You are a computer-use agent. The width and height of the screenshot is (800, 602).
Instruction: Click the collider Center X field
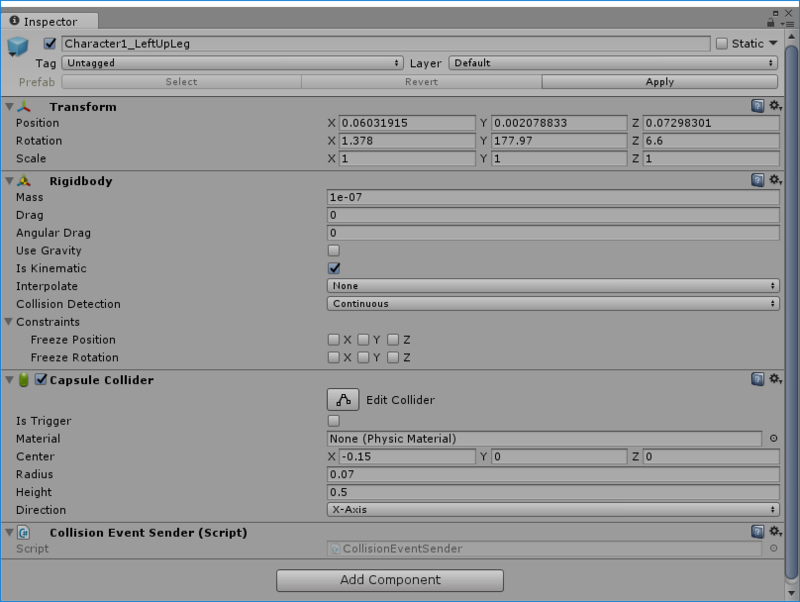407,457
